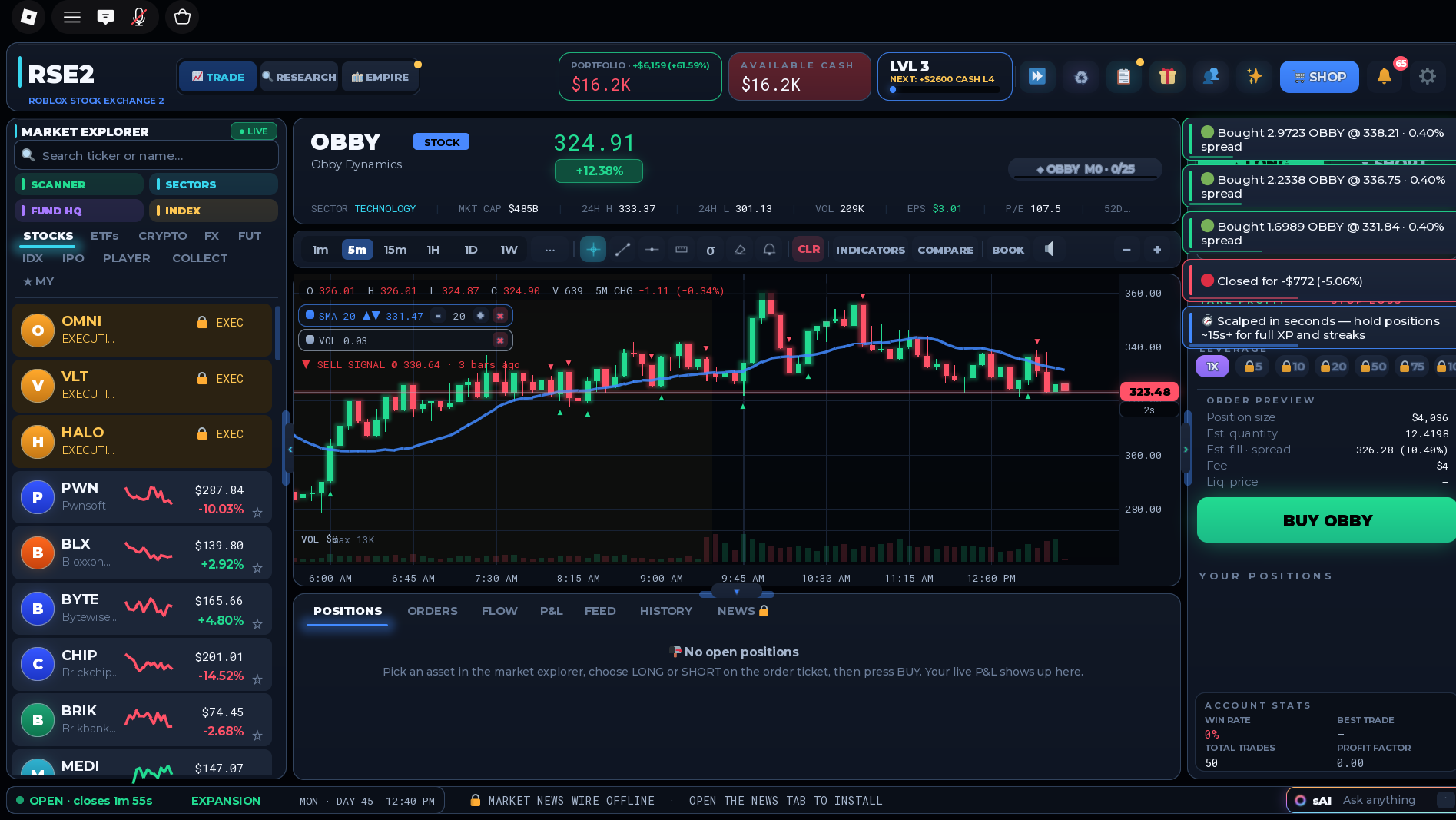Open the INDICATORS menu
1456x820 pixels.
coord(871,250)
